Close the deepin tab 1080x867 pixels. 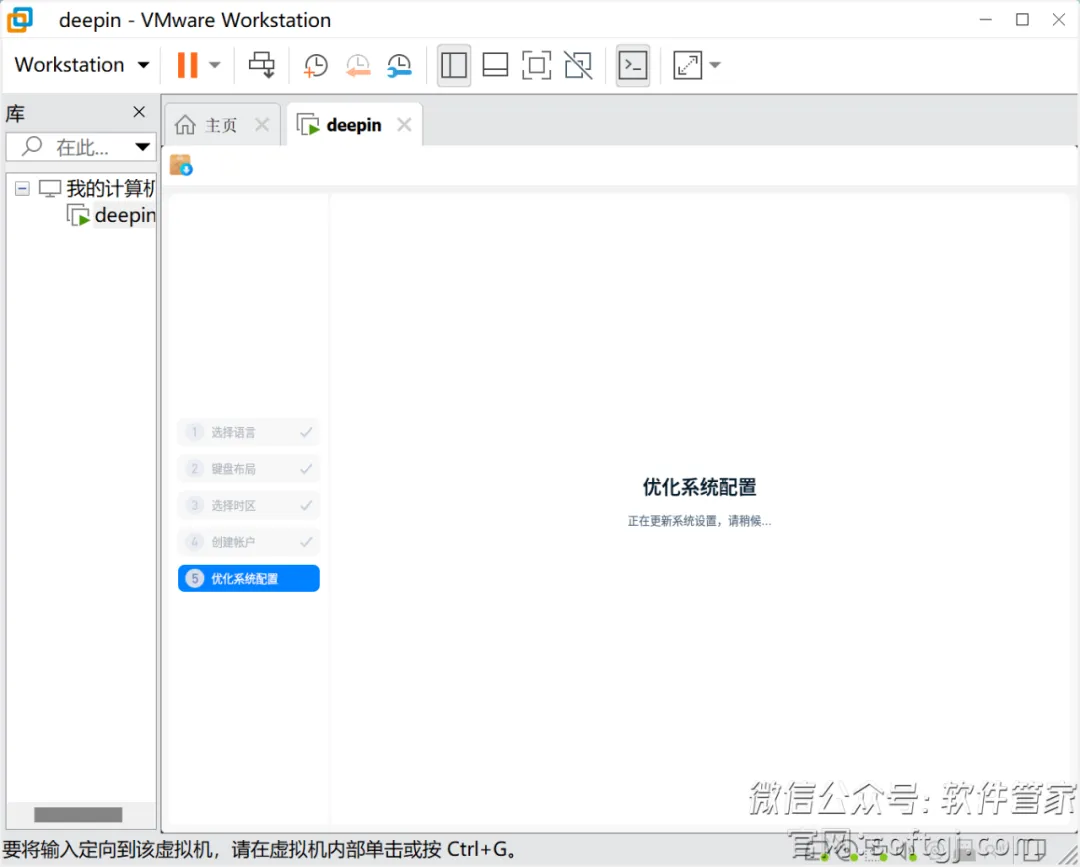click(404, 125)
